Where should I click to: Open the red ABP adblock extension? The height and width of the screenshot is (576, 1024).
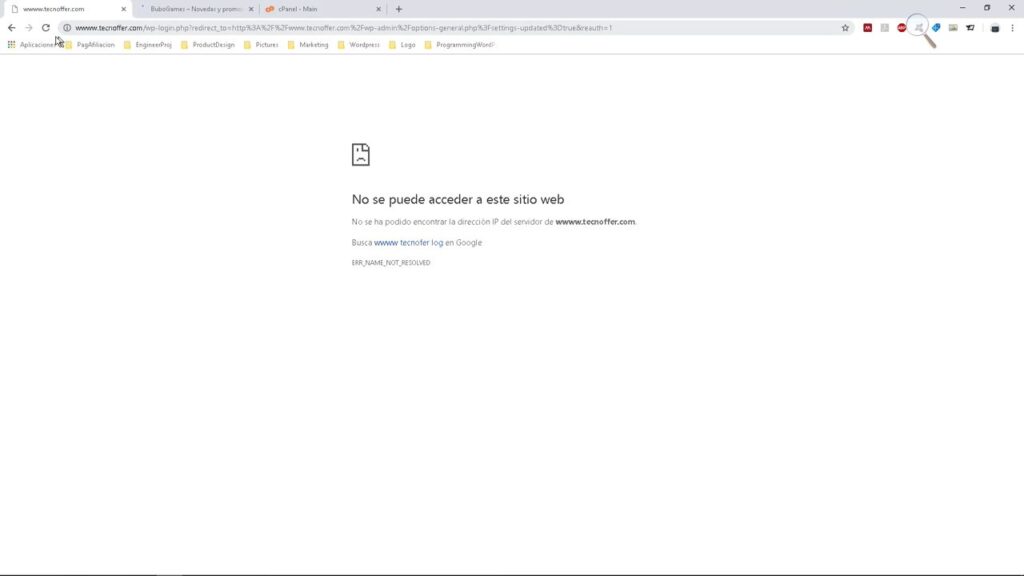click(x=901, y=28)
